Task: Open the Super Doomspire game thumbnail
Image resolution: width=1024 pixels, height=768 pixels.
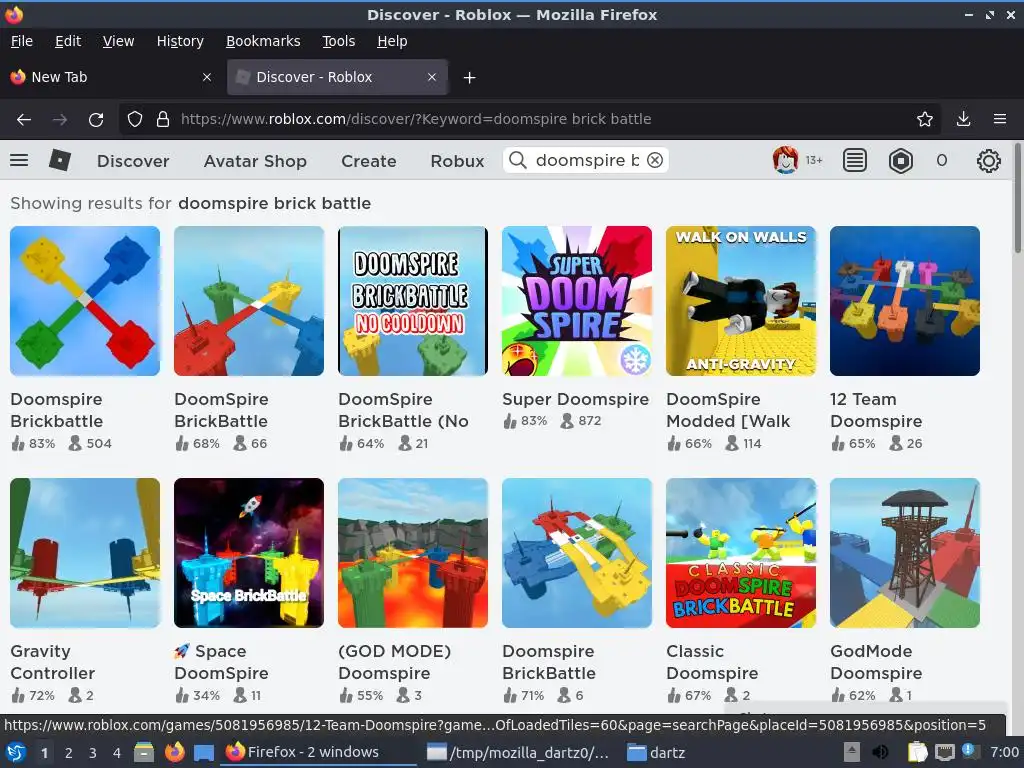Action: pyautogui.click(x=577, y=301)
